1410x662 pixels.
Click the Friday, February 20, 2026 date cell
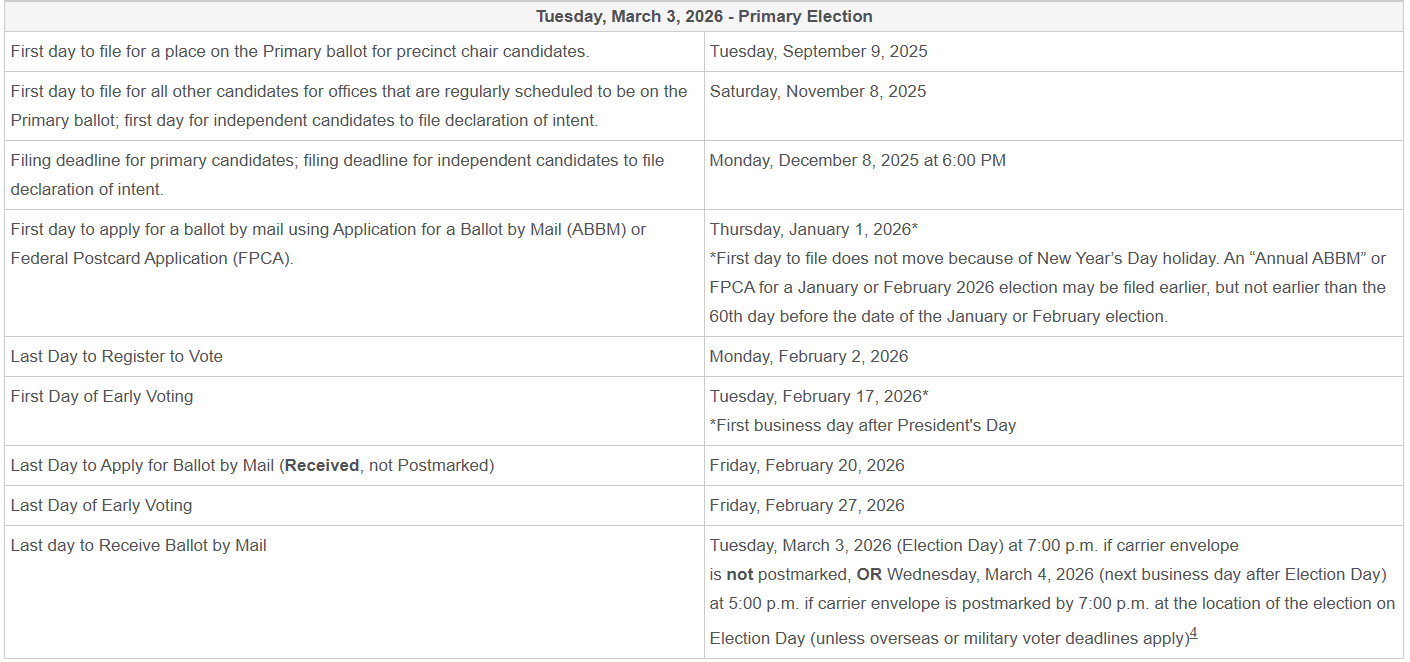pyautogui.click(x=807, y=465)
